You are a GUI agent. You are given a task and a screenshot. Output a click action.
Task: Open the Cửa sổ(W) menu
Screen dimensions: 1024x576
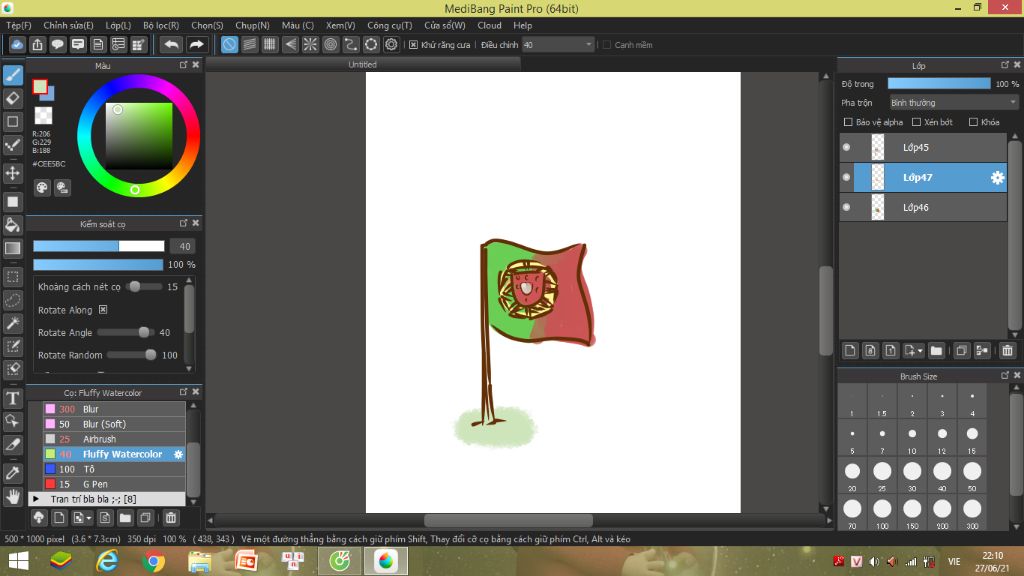click(x=445, y=25)
